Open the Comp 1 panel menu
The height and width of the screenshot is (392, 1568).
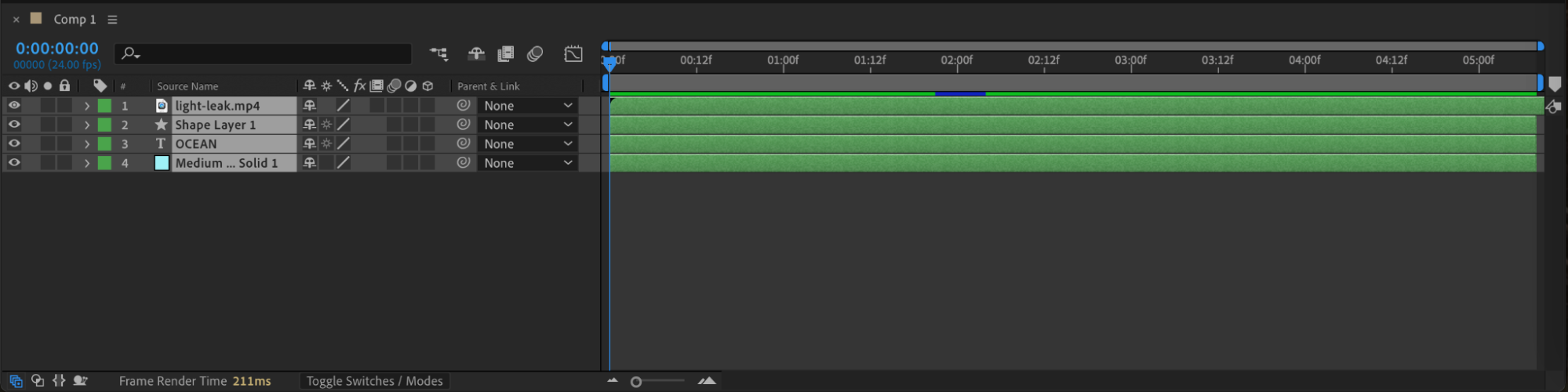pyautogui.click(x=112, y=19)
